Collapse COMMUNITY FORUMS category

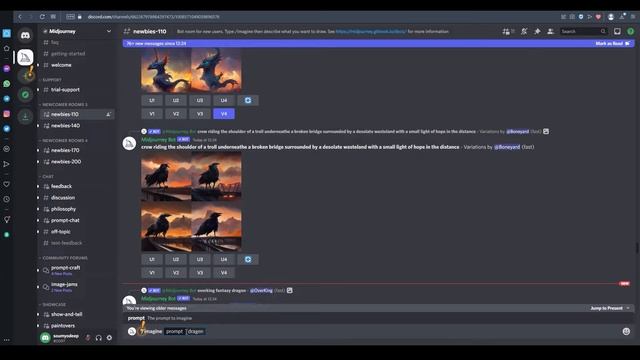click(64, 258)
